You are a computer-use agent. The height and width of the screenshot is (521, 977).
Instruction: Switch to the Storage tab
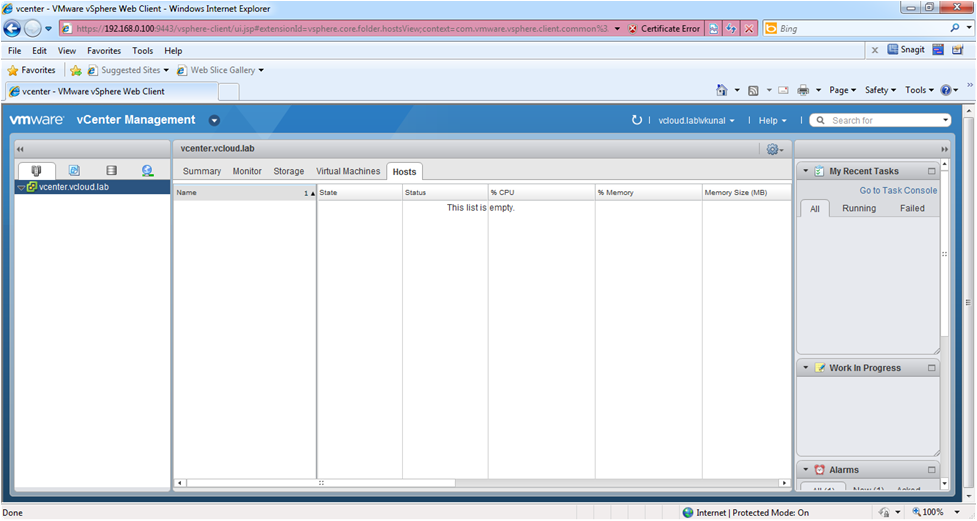coord(288,171)
